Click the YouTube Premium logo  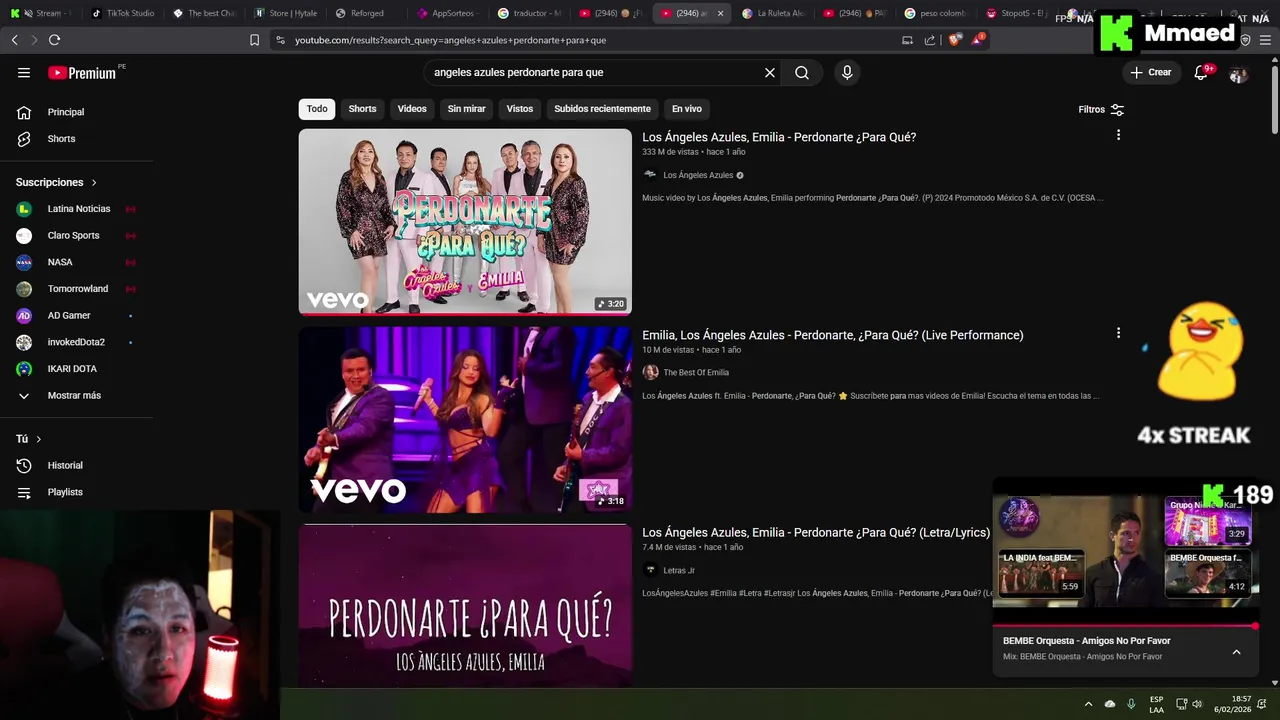click(82, 73)
